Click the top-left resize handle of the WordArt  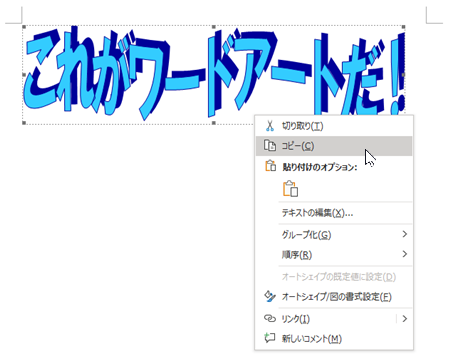click(24, 27)
